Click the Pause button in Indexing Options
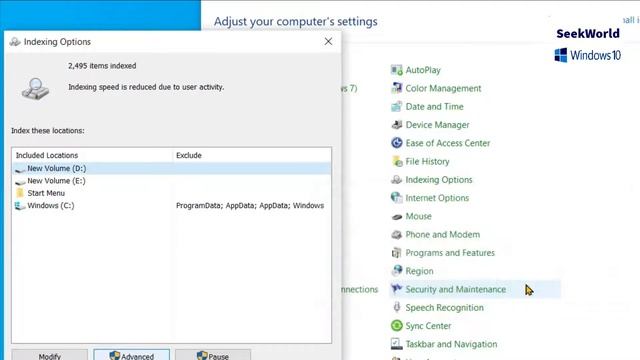Image resolution: width=640 pixels, height=360 pixels. click(213, 355)
